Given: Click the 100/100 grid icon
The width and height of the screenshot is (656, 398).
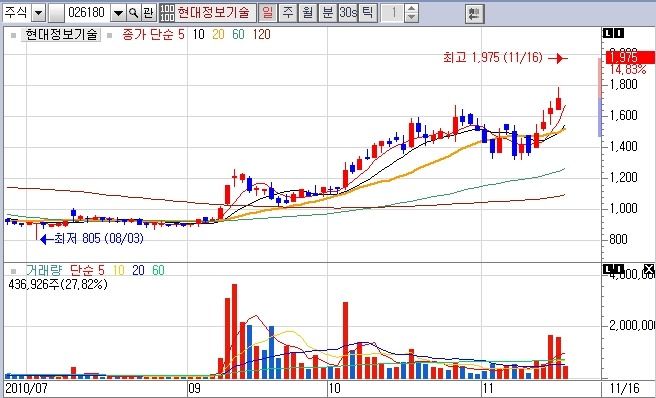Looking at the screenshot, I should [x=167, y=13].
